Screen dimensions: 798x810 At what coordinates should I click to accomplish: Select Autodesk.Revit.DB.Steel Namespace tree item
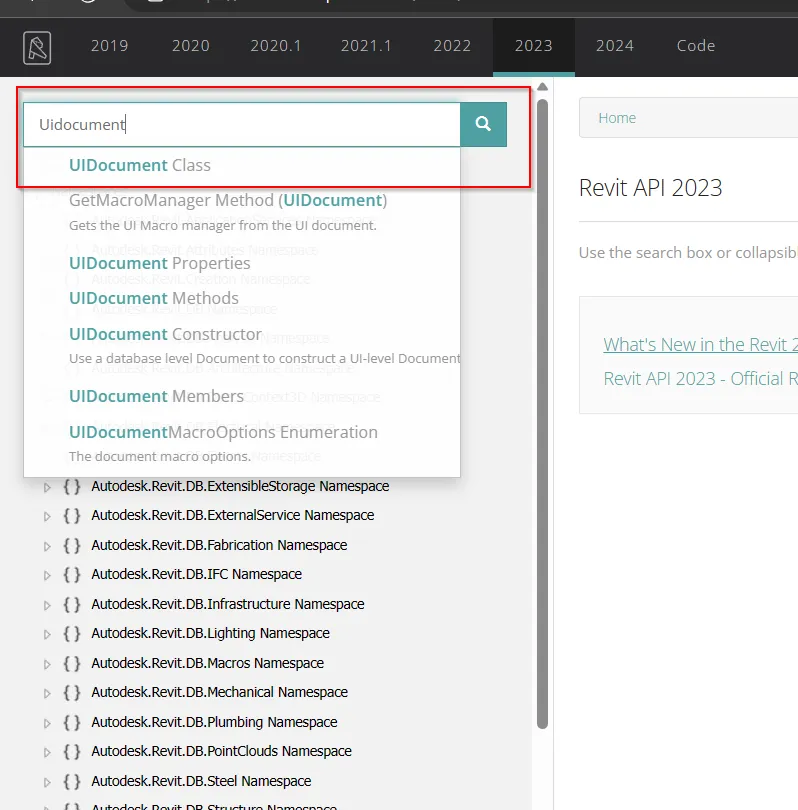point(201,781)
